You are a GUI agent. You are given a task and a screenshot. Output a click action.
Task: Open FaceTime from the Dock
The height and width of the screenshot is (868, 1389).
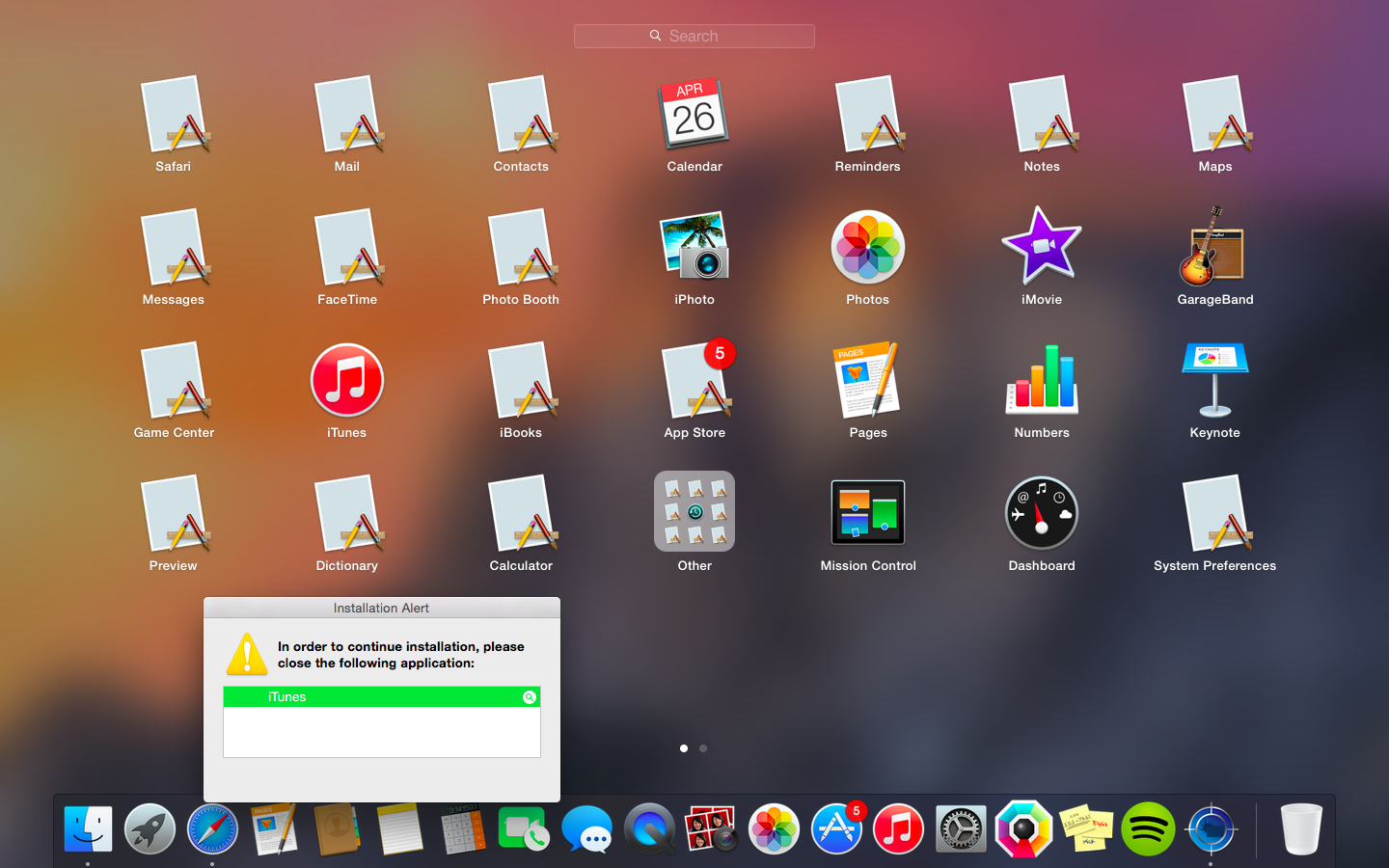click(524, 829)
